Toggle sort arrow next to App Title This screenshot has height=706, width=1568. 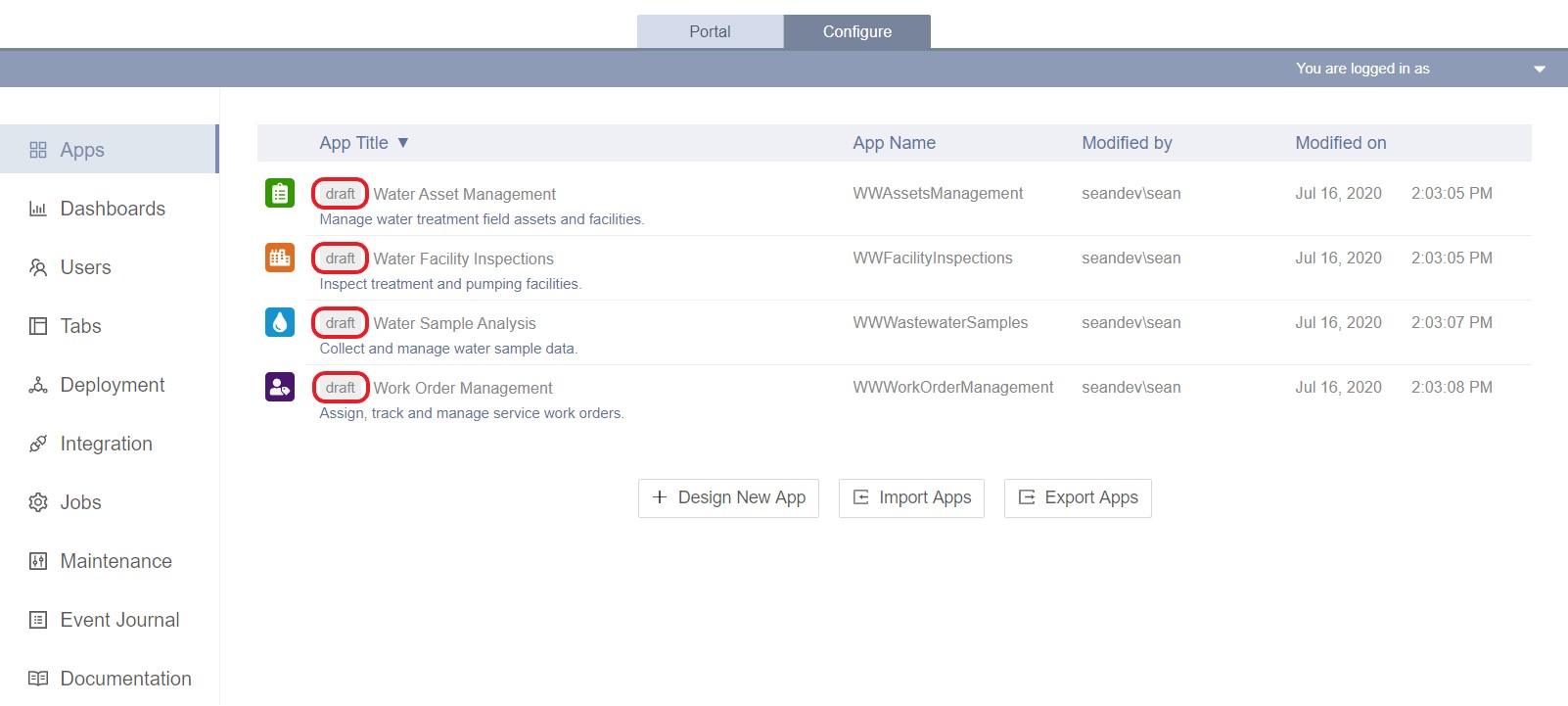[x=402, y=143]
